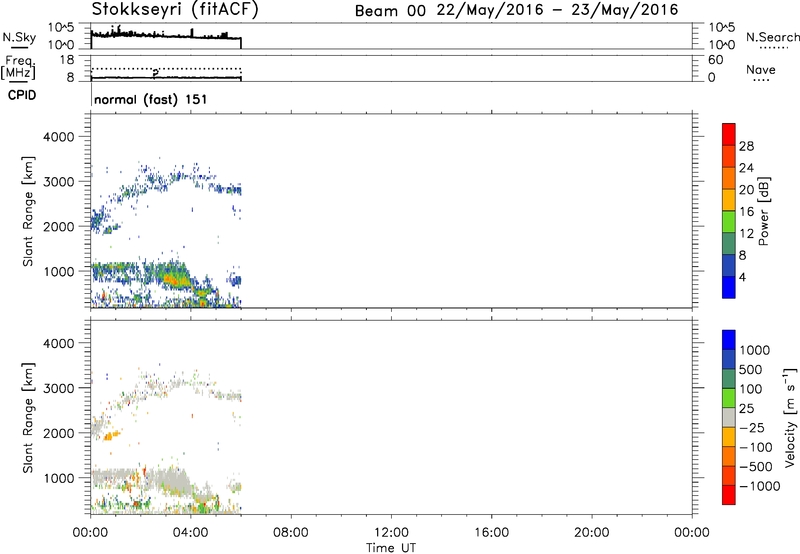The image size is (800, 554).
Task: Click the 'Nave' legend label
Action: (761, 69)
